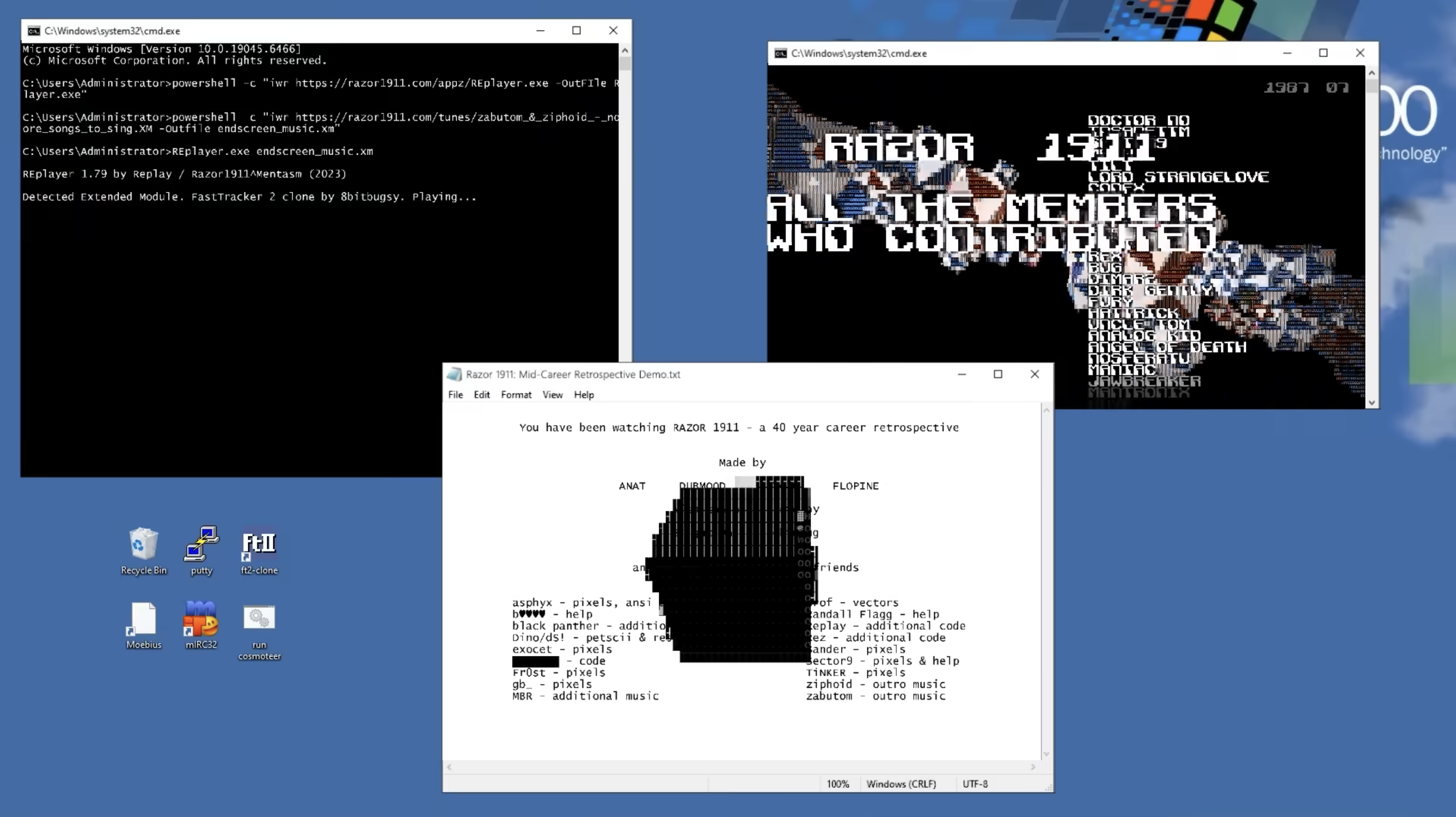Click the 'Microsoft Windows [Version 10.0.19045.6466]' line
The image size is (1456, 817).
(x=162, y=49)
